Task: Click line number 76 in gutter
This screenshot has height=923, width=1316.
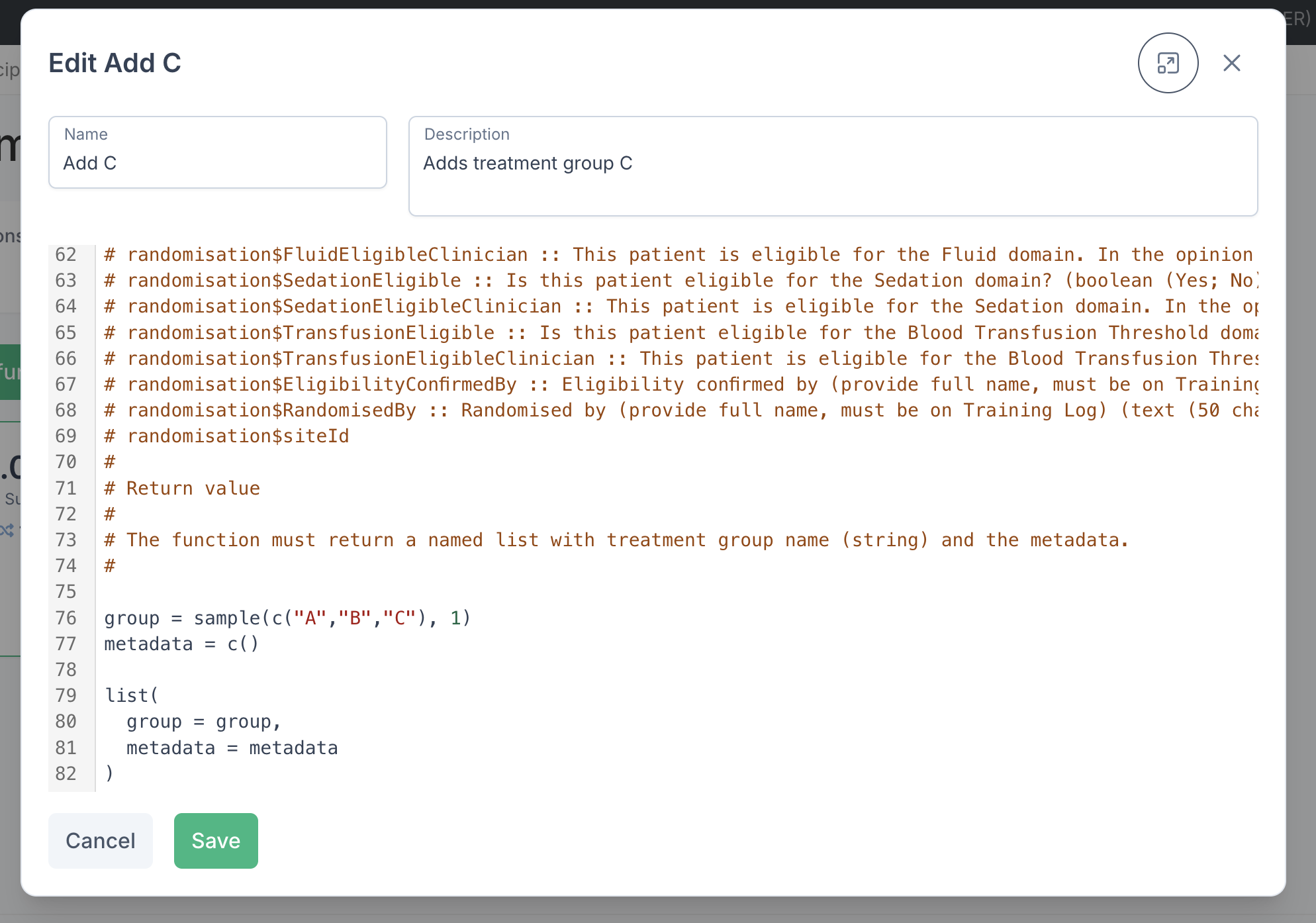Action: [66, 618]
